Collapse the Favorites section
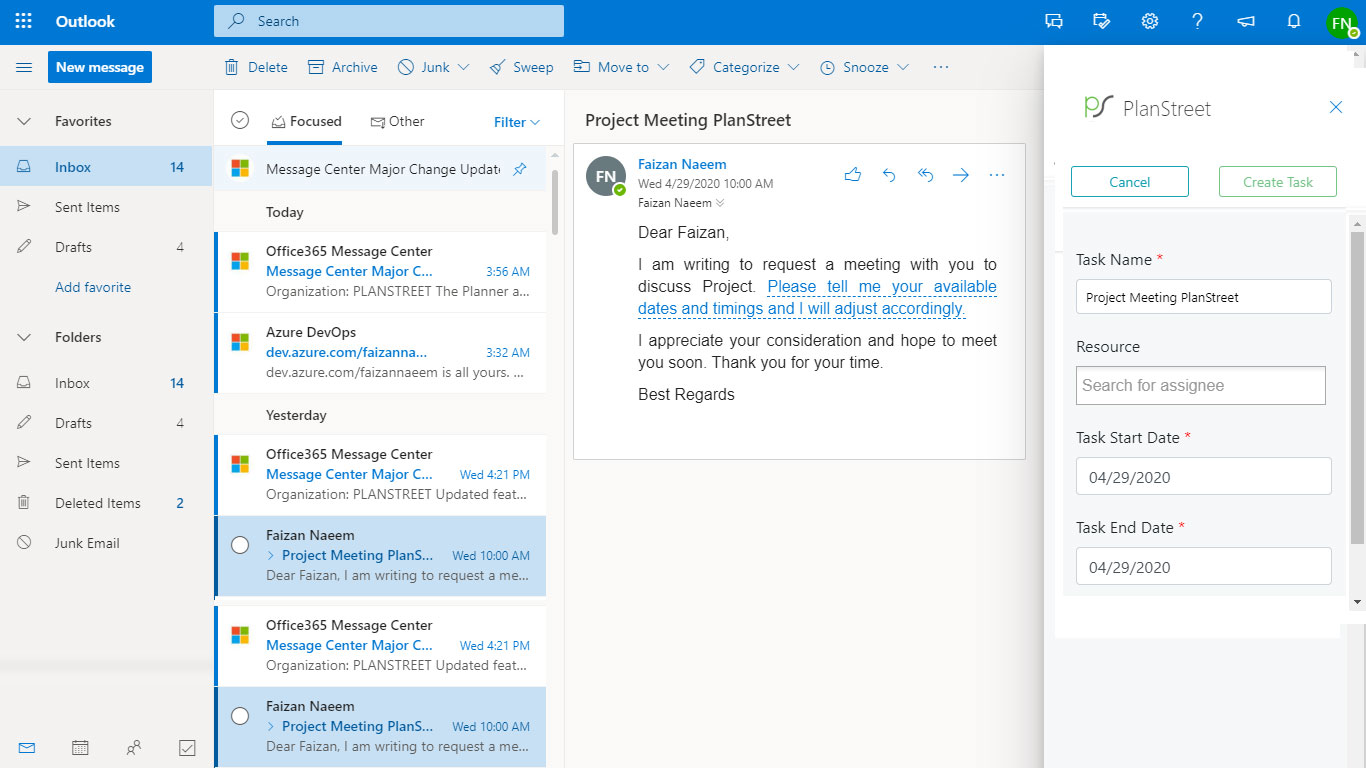The image size is (1366, 768). coord(24,121)
